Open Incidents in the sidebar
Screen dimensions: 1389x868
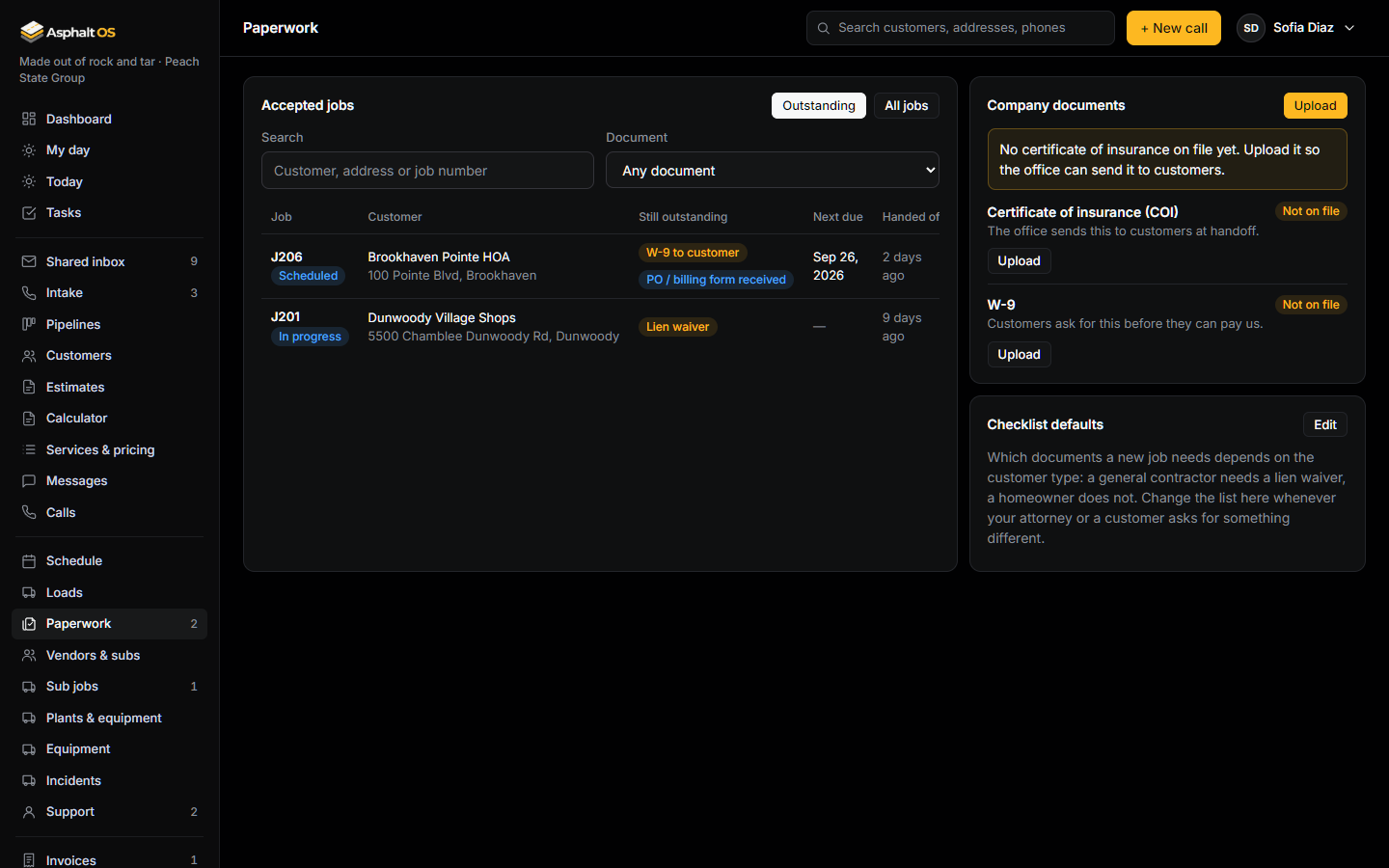point(109,780)
